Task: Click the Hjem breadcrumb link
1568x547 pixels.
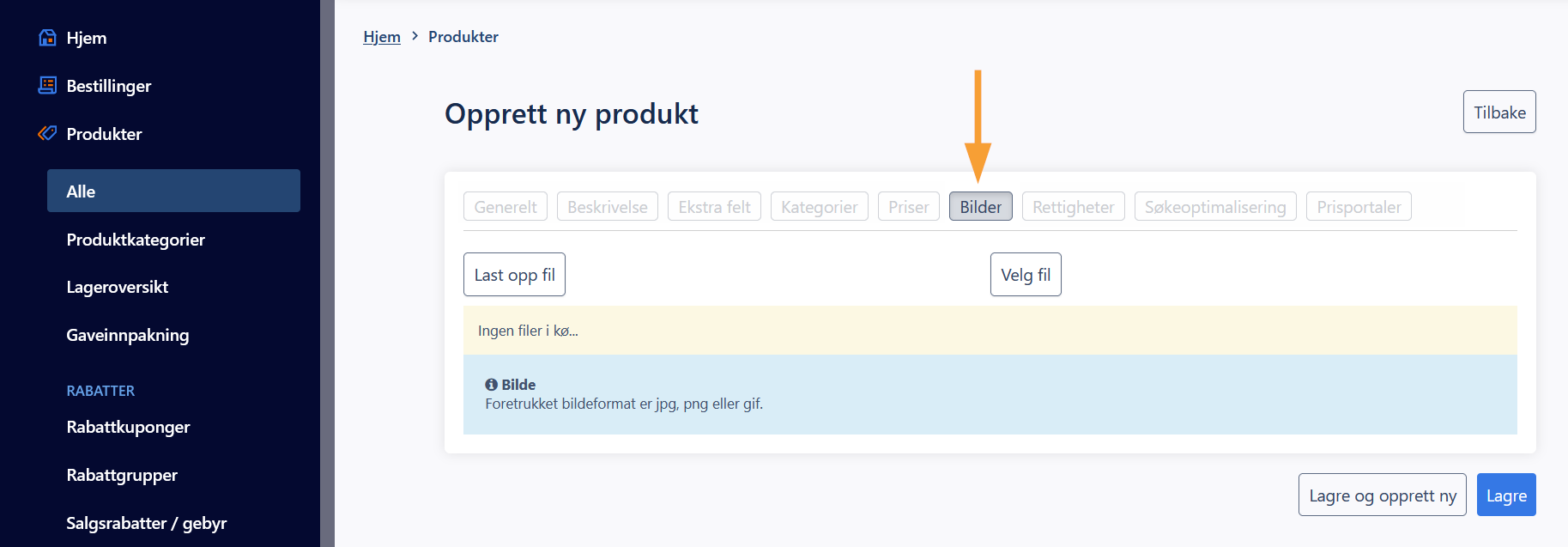Action: pyautogui.click(x=382, y=37)
